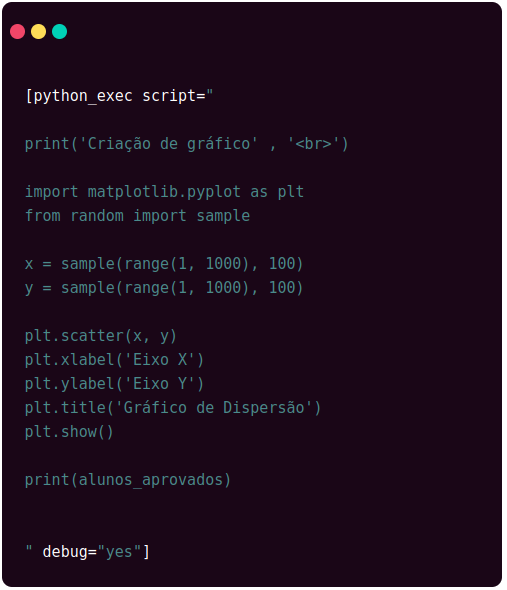Click the '<br>' string in print
The image size is (507, 590).
pos(313,144)
